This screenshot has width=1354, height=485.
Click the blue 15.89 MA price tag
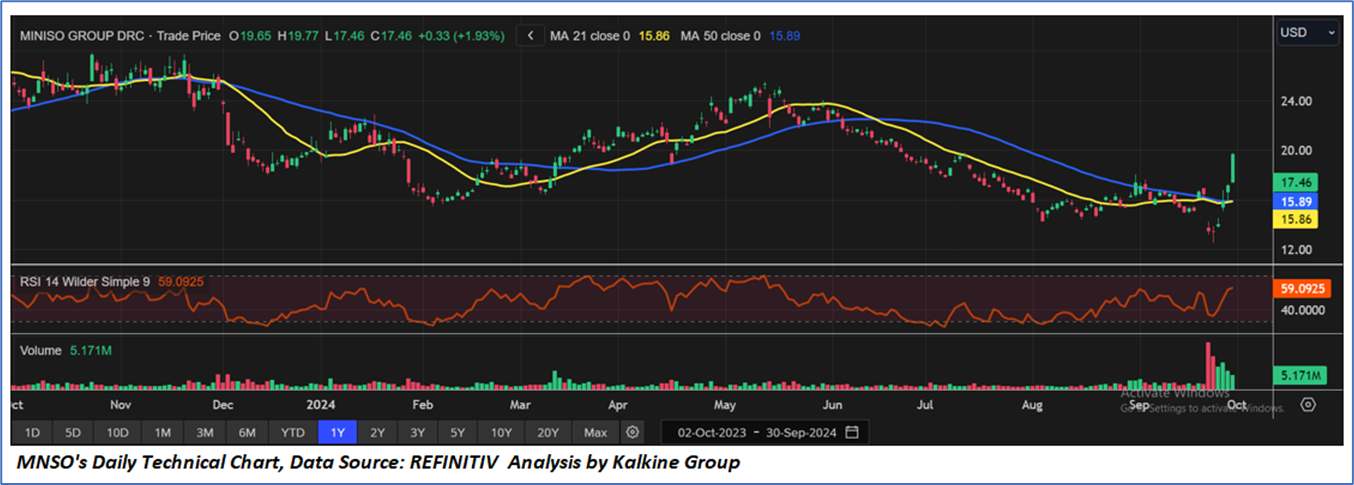tap(1295, 201)
